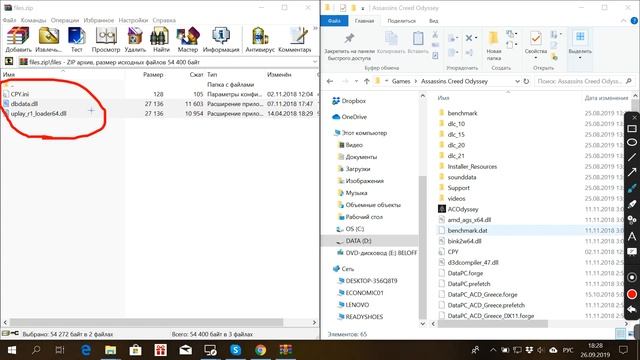Screen dimensions: 640x360
Task: Sort WinRAR list by Изменён column
Action: tap(279, 75)
